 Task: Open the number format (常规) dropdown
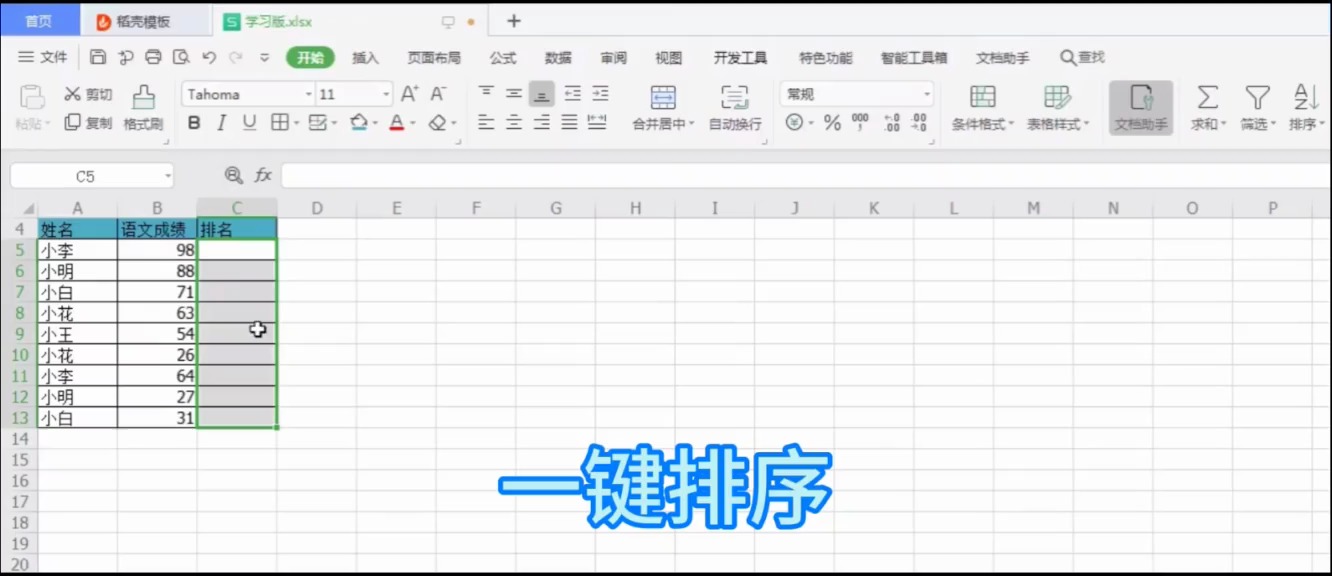[926, 94]
